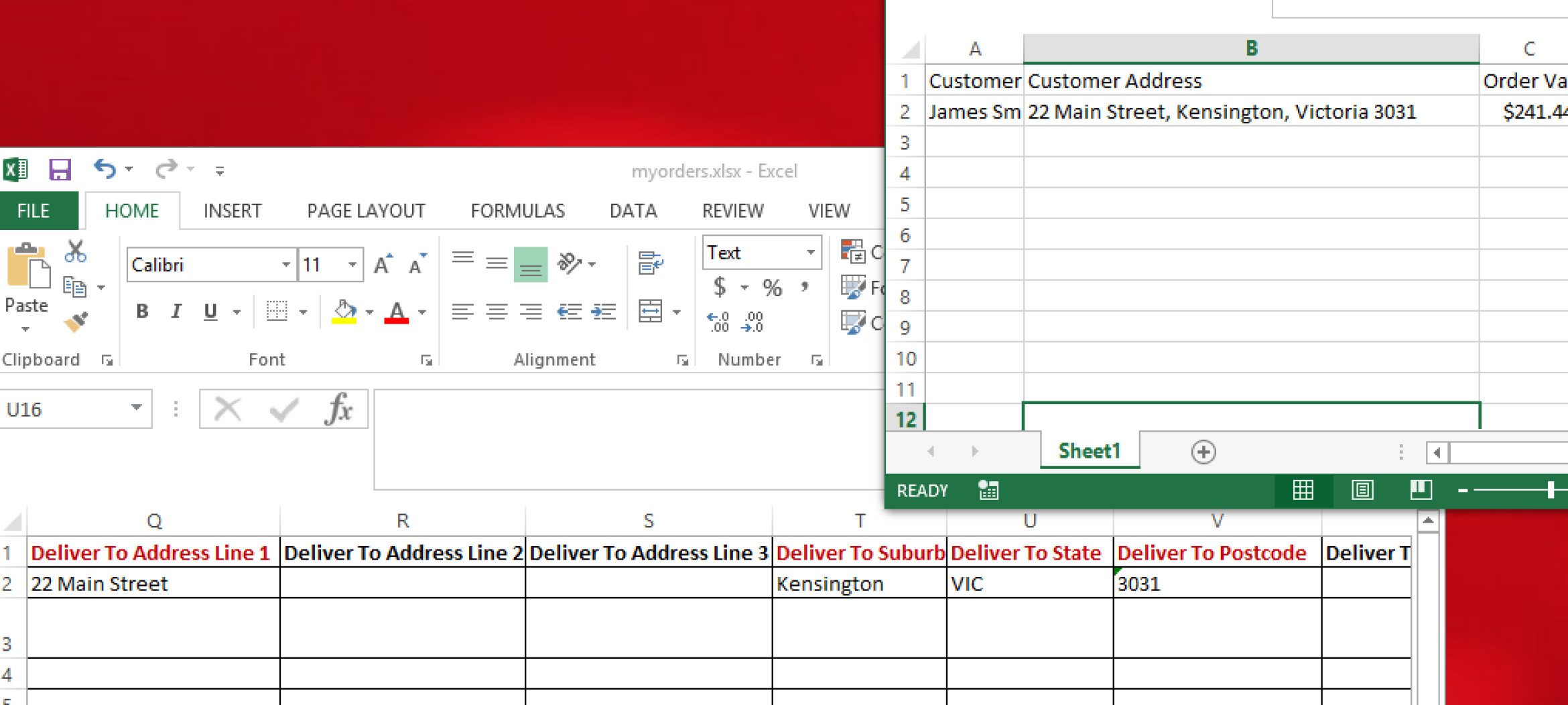Apply Percent Style format
The width and height of the screenshot is (1568, 705).
point(772,288)
